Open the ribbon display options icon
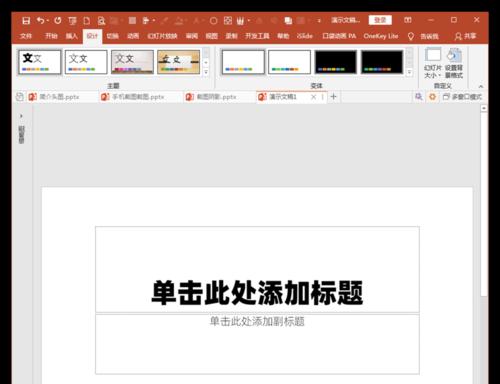Image resolution: width=500 pixels, height=384 pixels. point(408,20)
